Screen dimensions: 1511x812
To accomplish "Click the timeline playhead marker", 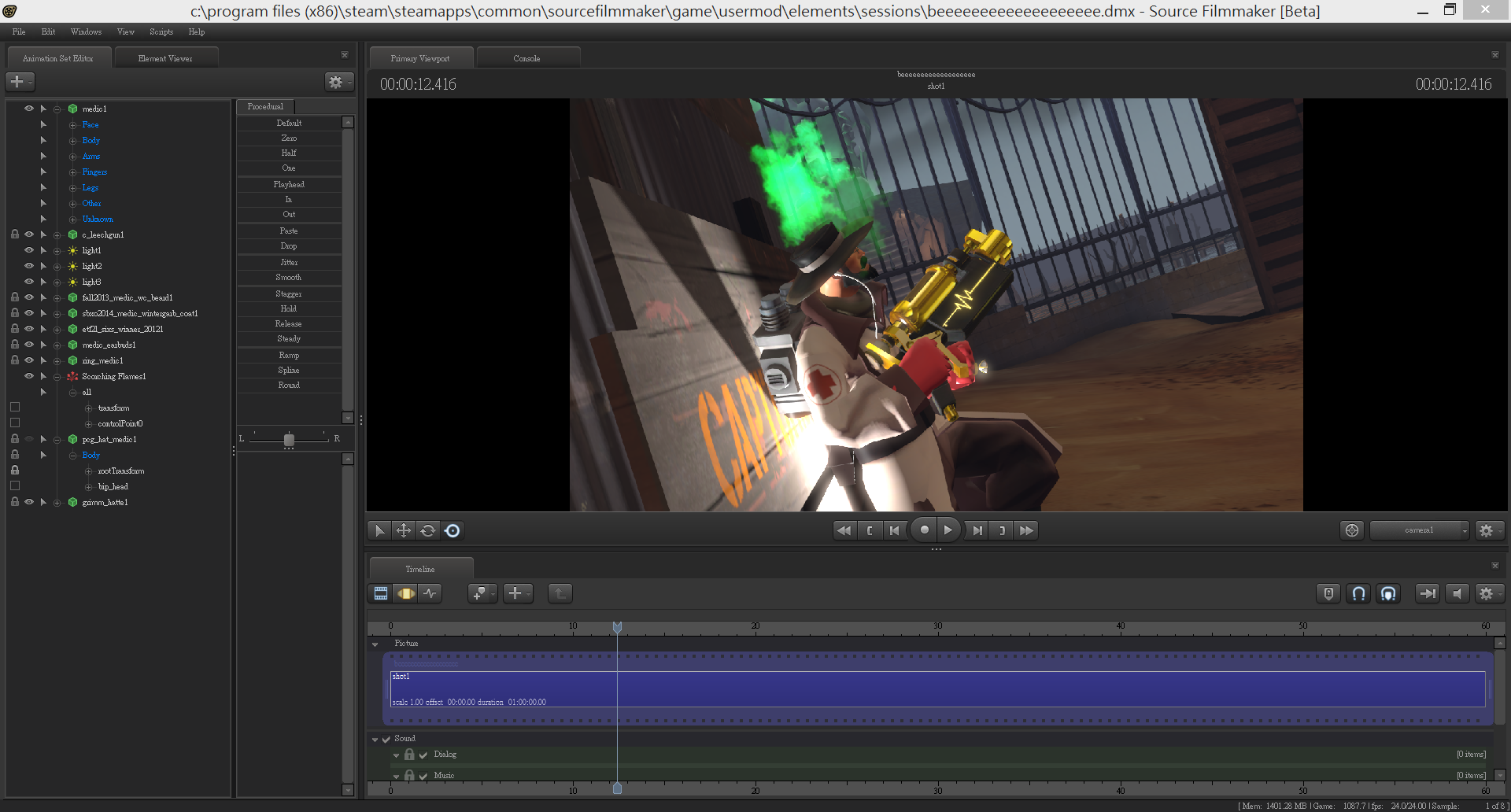I will 617,627.
